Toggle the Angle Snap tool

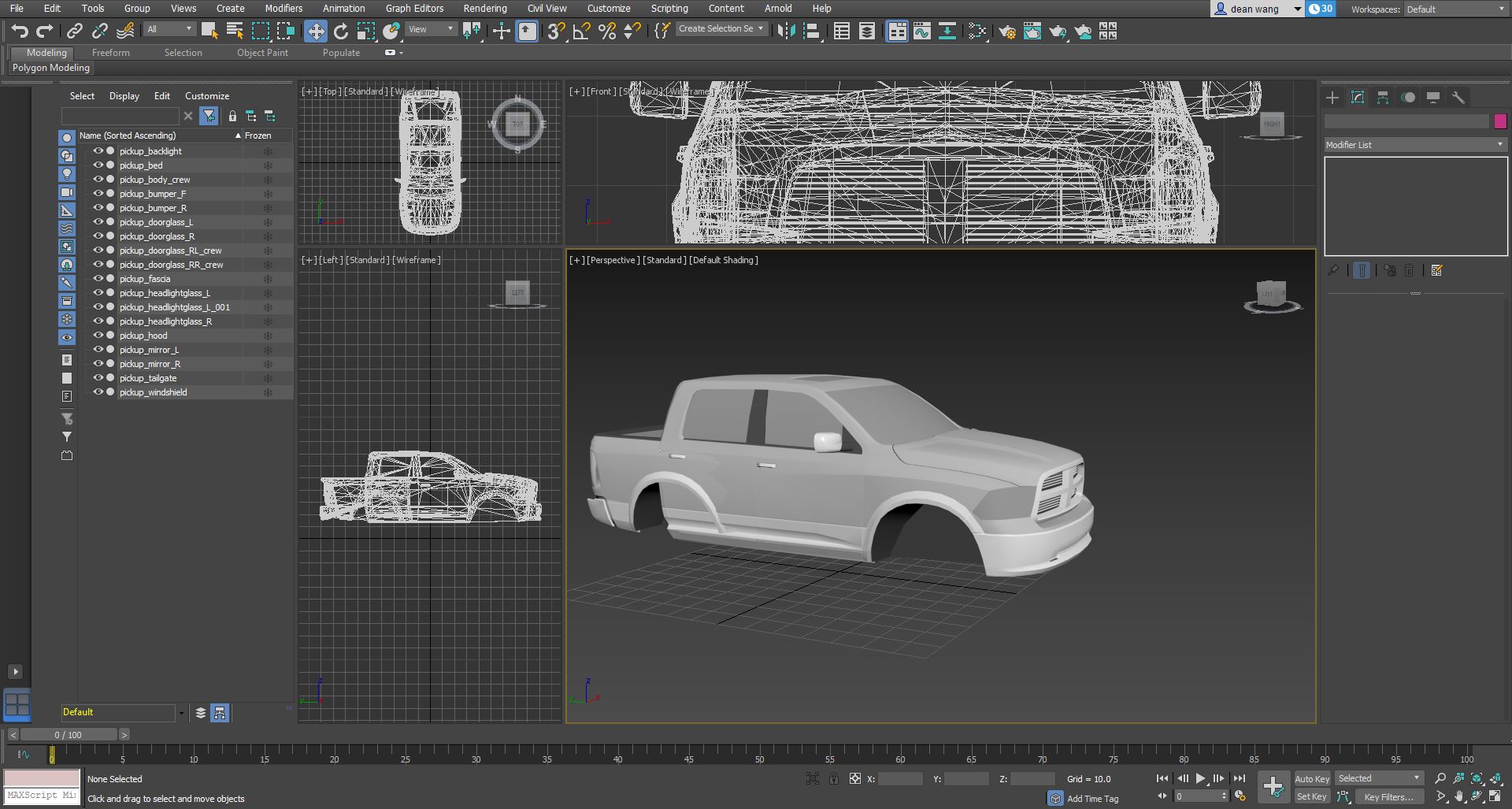click(581, 31)
